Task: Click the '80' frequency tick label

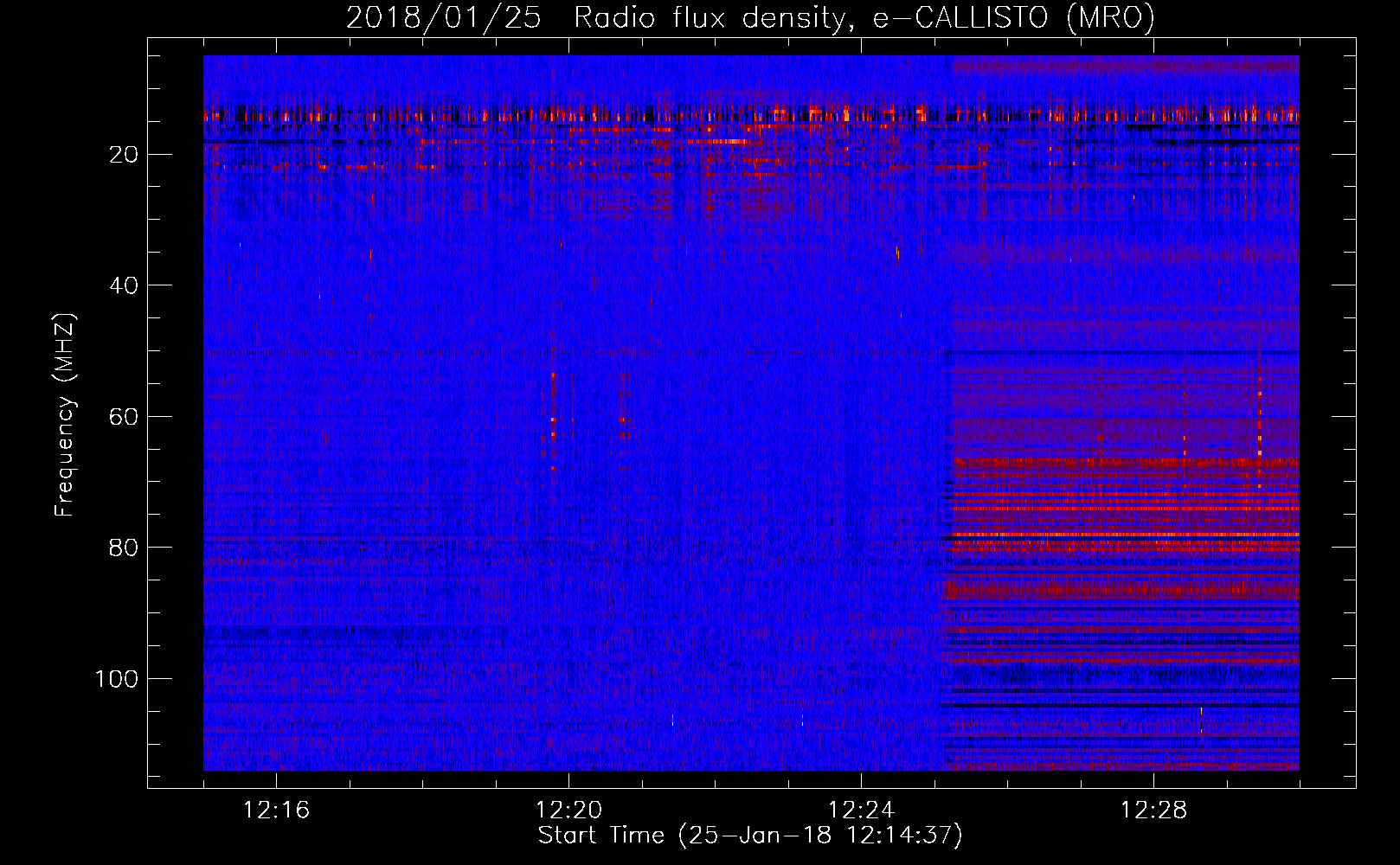Action: 125,548
